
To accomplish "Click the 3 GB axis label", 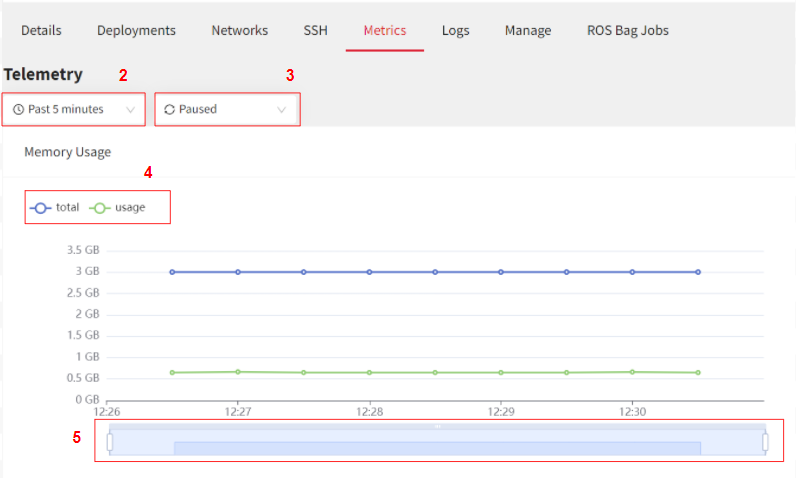I will pyautogui.click(x=88, y=271).
